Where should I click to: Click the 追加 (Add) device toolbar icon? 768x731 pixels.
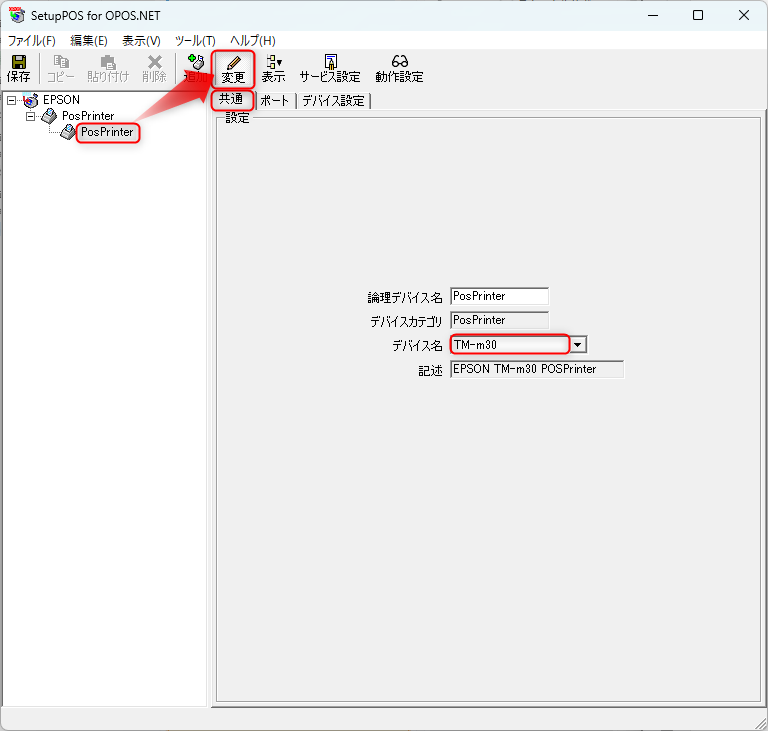195,68
